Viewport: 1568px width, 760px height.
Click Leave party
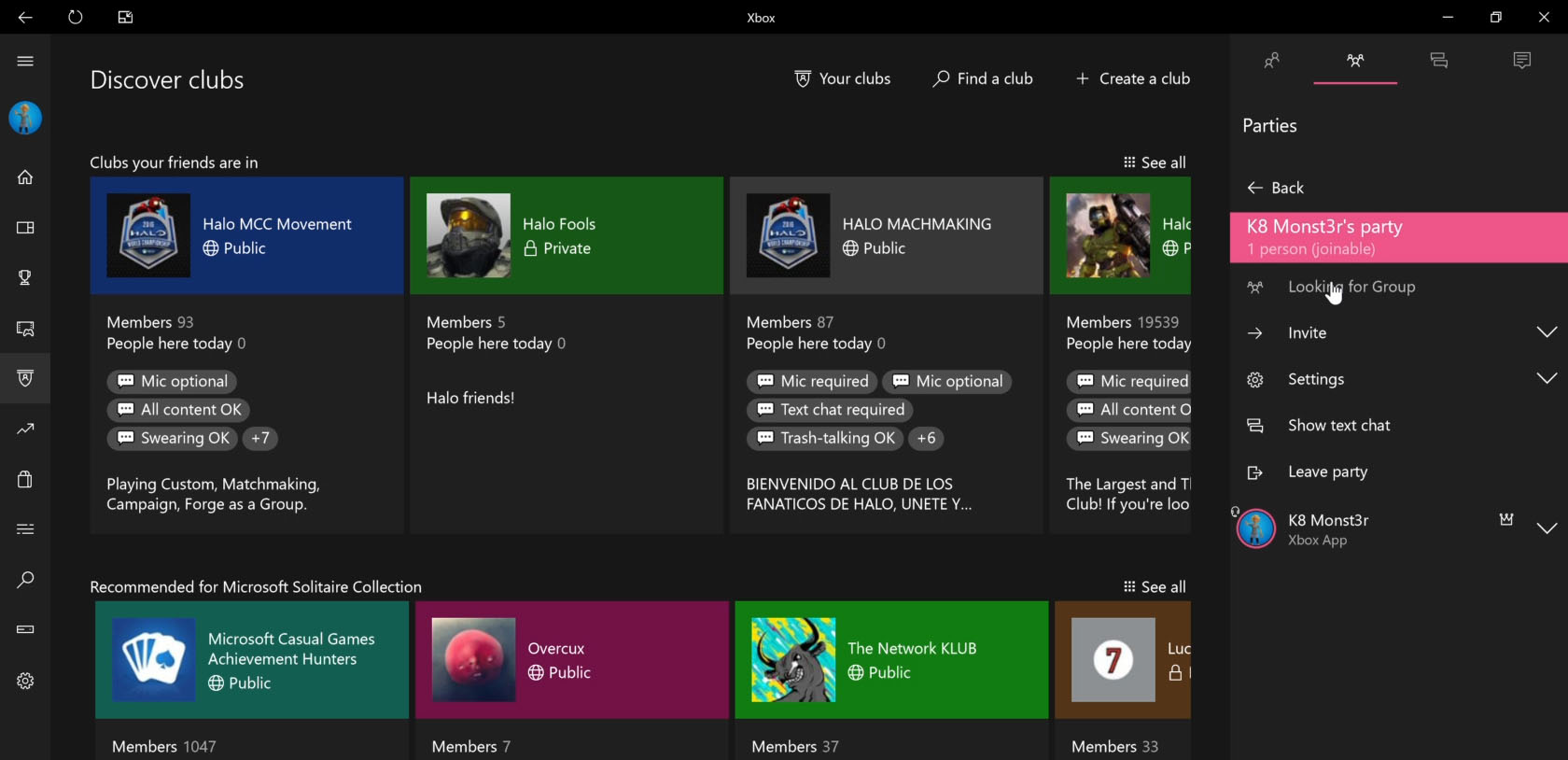[1327, 472]
